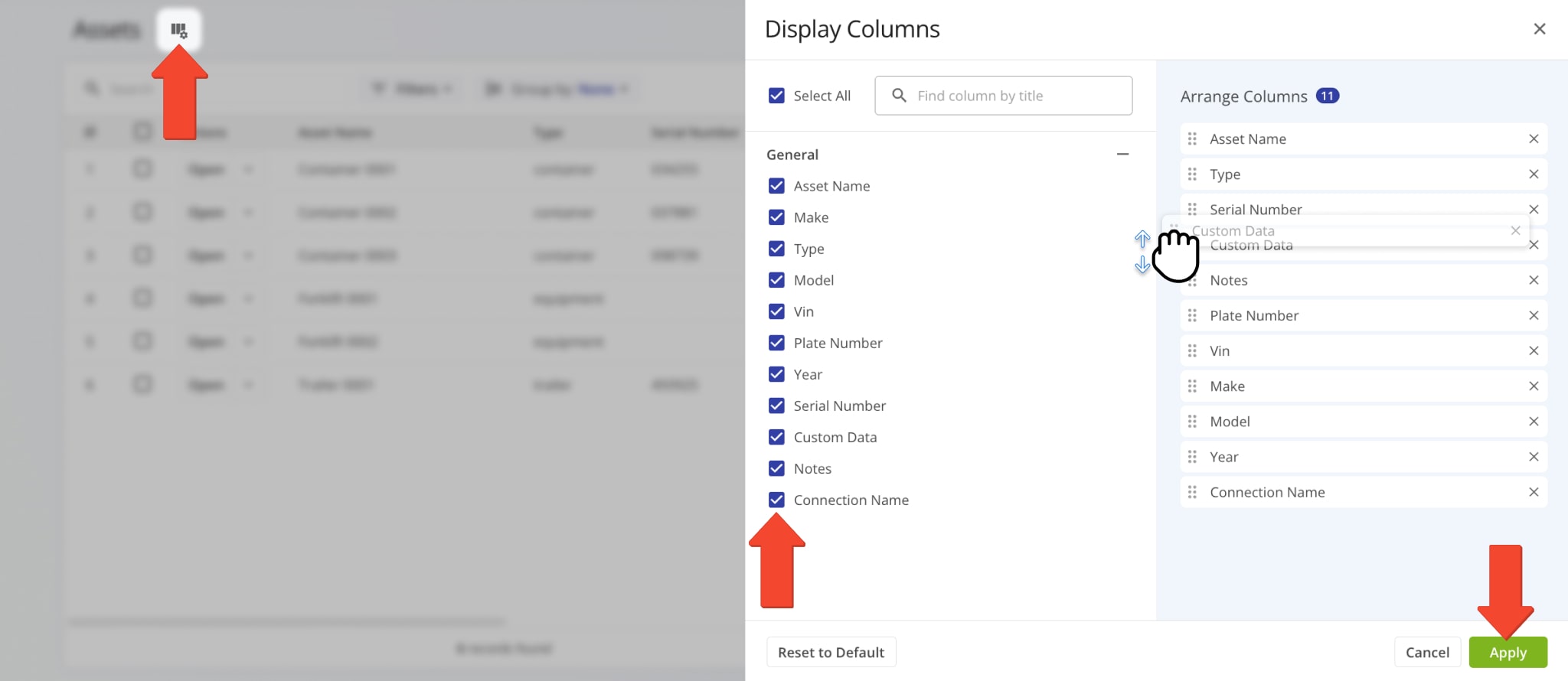Click the drag handle beside Vin
The height and width of the screenshot is (681, 1568).
coord(1192,351)
